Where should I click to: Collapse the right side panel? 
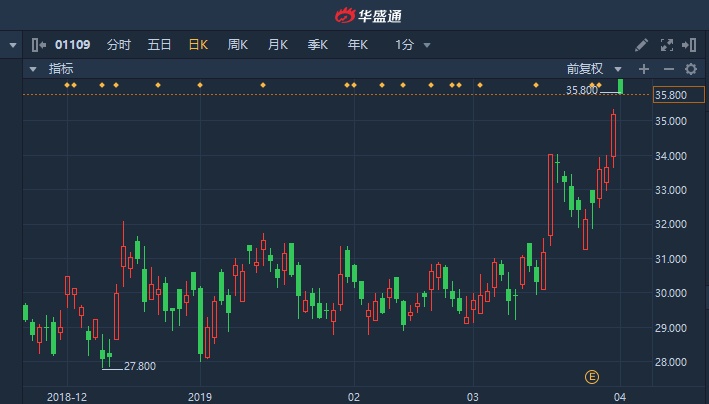[689, 45]
